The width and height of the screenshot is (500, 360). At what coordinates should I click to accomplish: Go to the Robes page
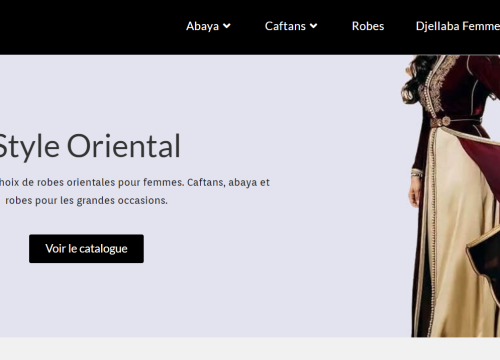pyautogui.click(x=368, y=26)
